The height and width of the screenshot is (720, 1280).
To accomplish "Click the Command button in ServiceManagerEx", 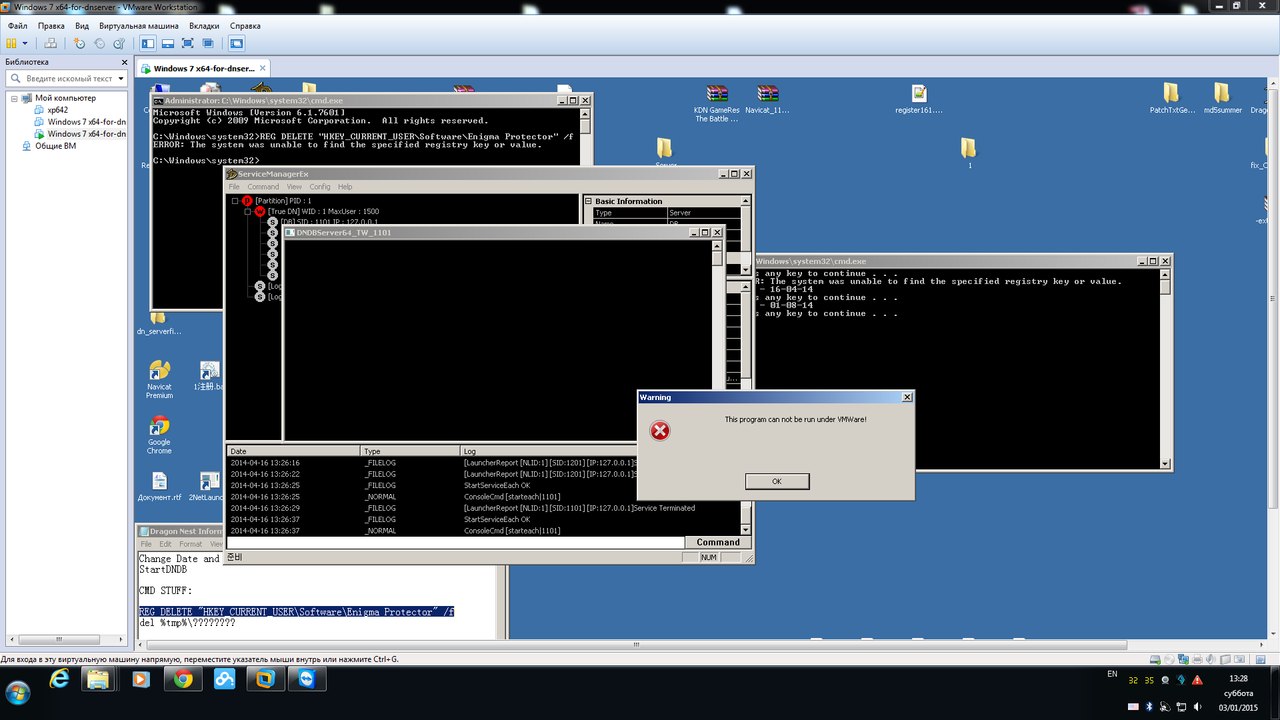I will [717, 542].
